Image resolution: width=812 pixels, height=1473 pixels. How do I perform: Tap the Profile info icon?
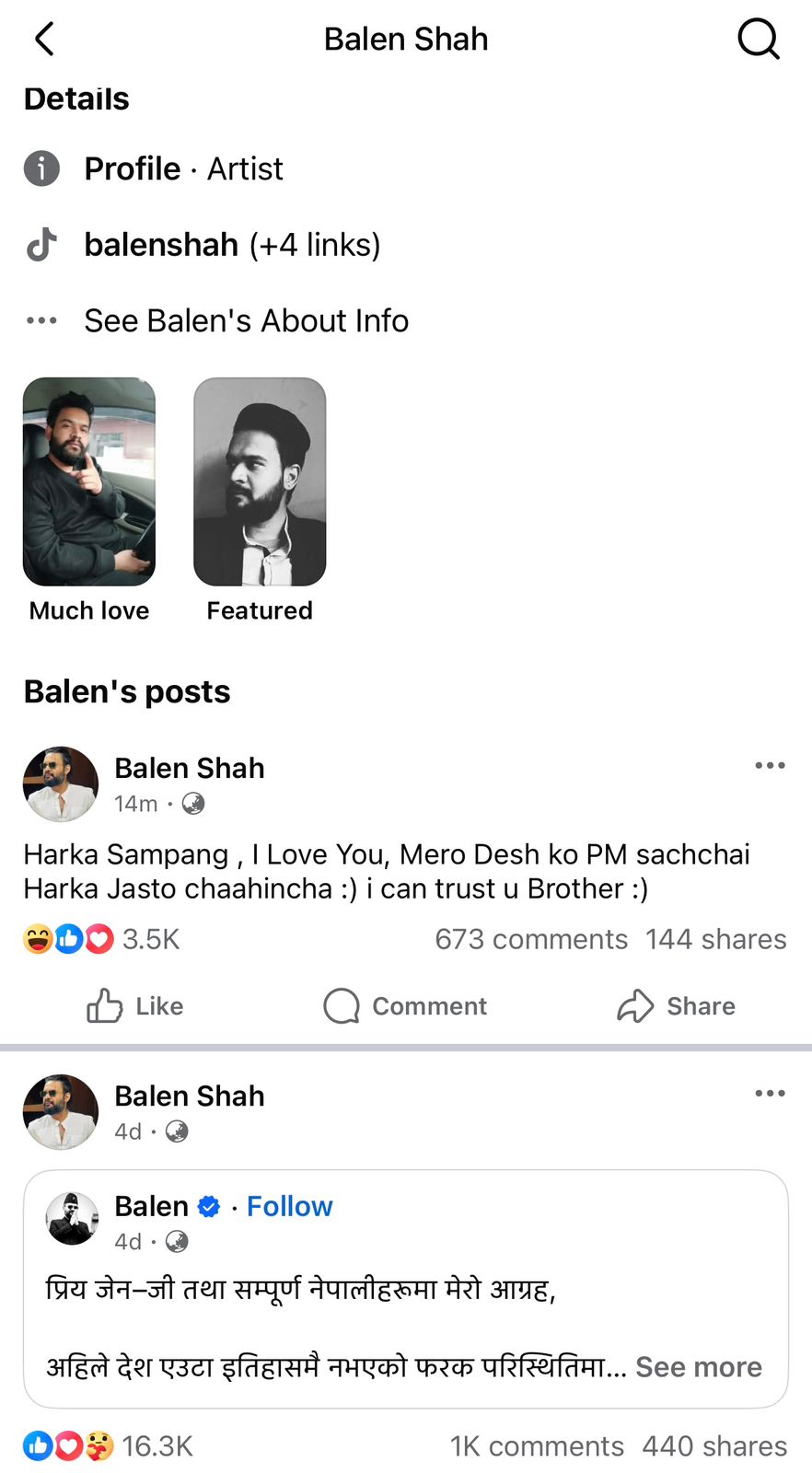pyautogui.click(x=41, y=168)
